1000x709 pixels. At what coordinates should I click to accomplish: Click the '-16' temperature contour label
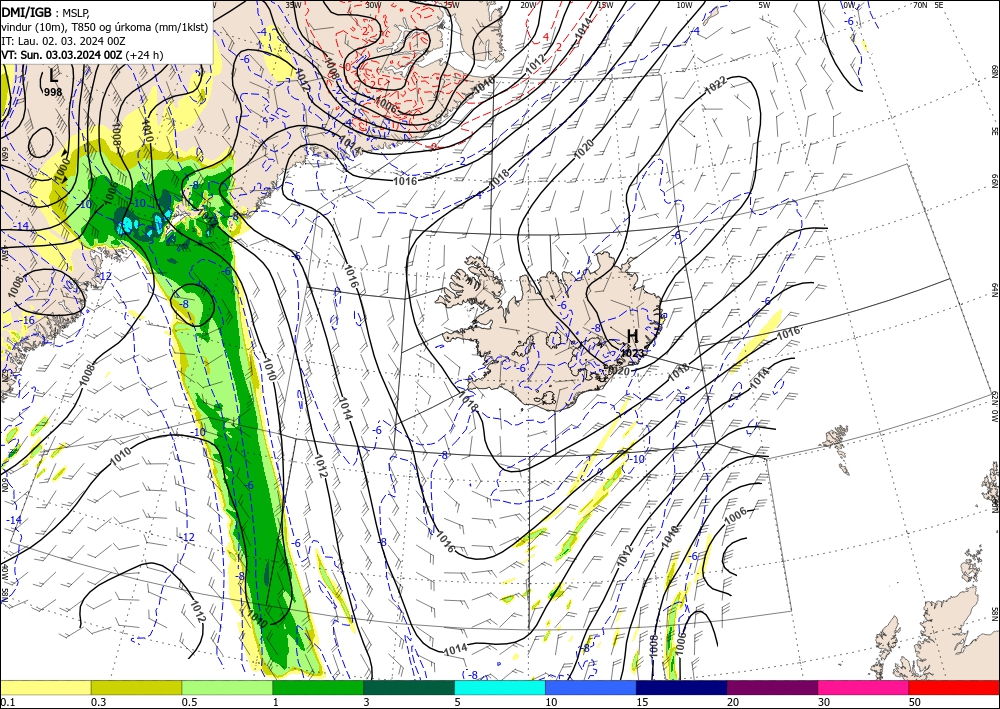coord(27,320)
